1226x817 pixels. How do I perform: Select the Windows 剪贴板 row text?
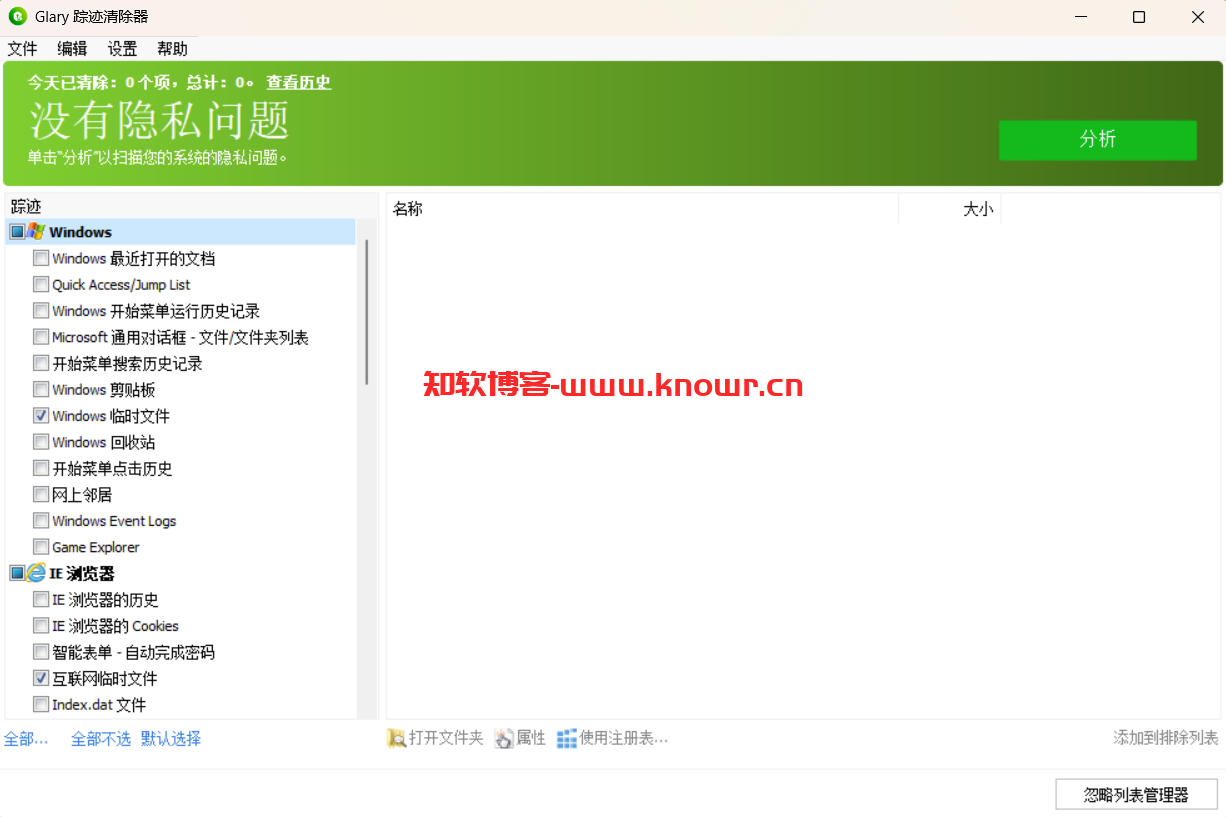click(x=104, y=389)
